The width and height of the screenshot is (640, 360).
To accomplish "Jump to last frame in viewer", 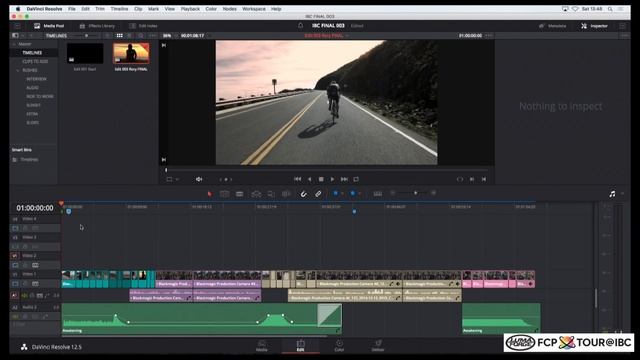I will 344,179.
